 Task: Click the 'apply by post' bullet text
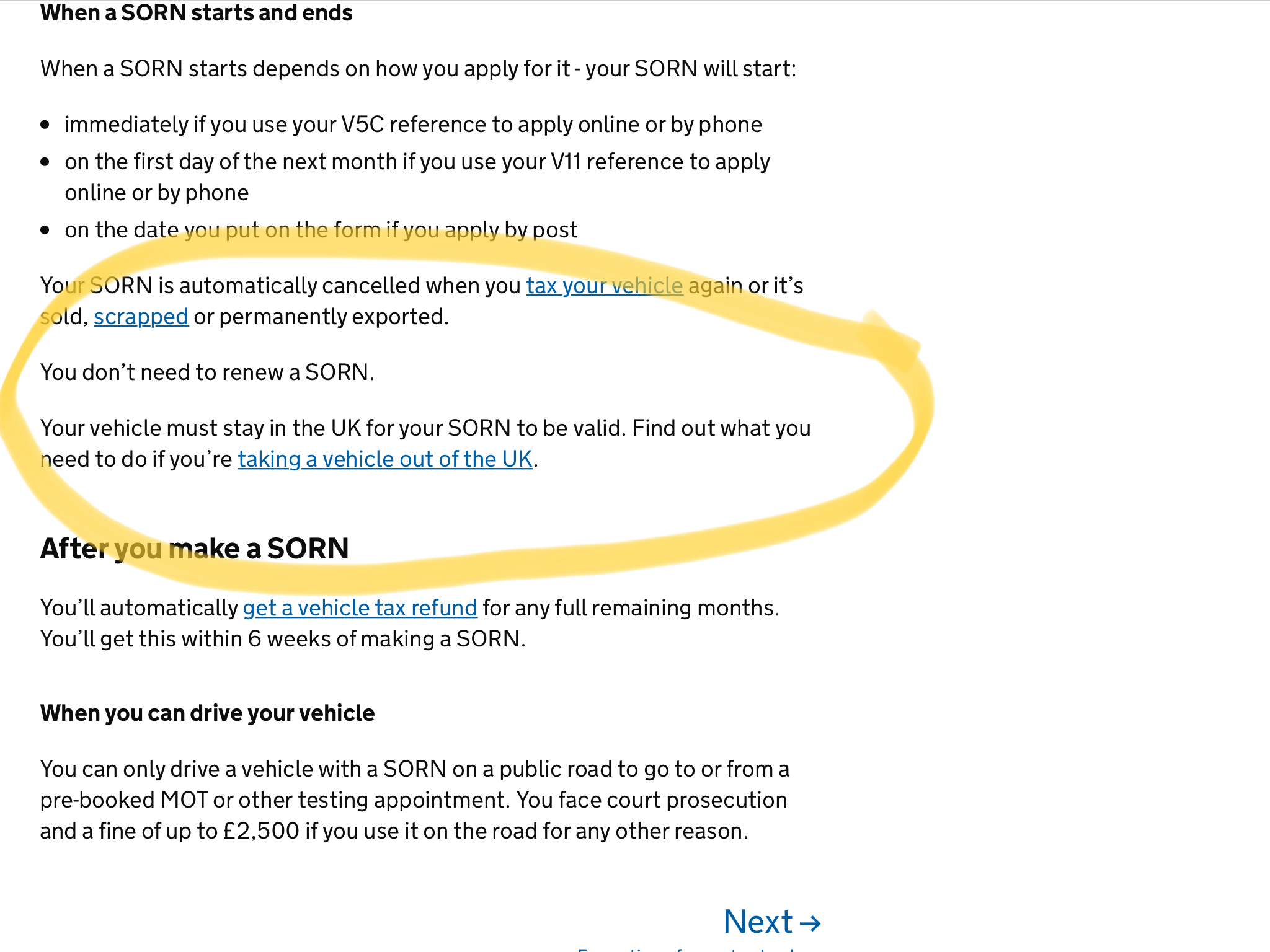[x=321, y=230]
